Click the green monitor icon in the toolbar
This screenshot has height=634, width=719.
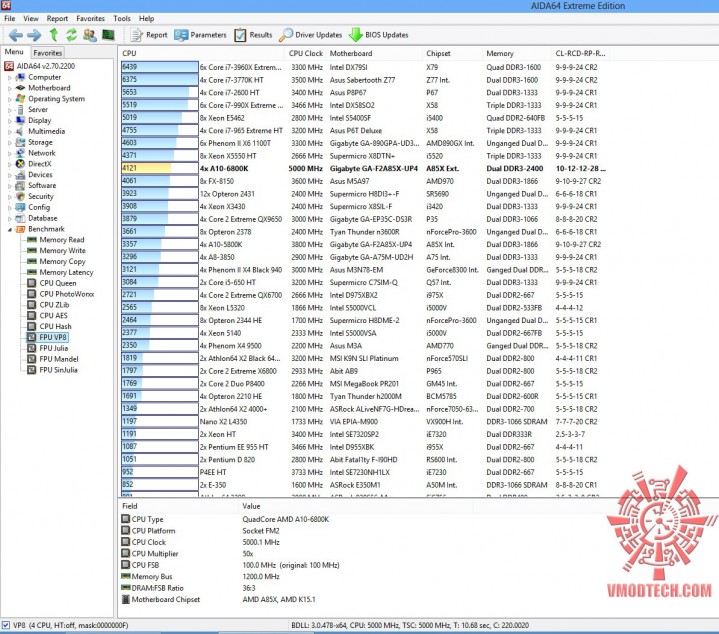click(x=108, y=35)
